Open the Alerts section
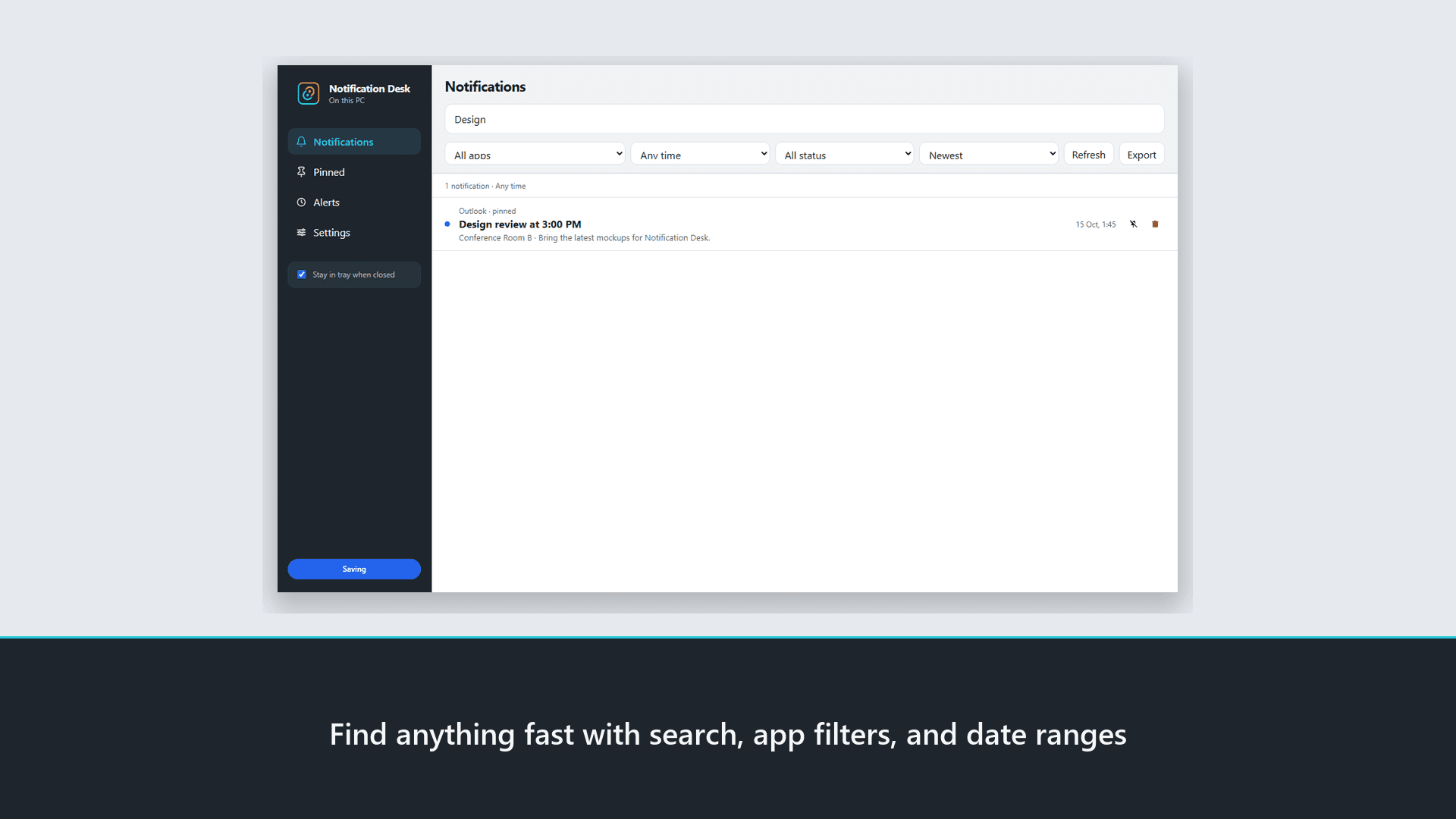The width and height of the screenshot is (1456, 819). tap(354, 202)
